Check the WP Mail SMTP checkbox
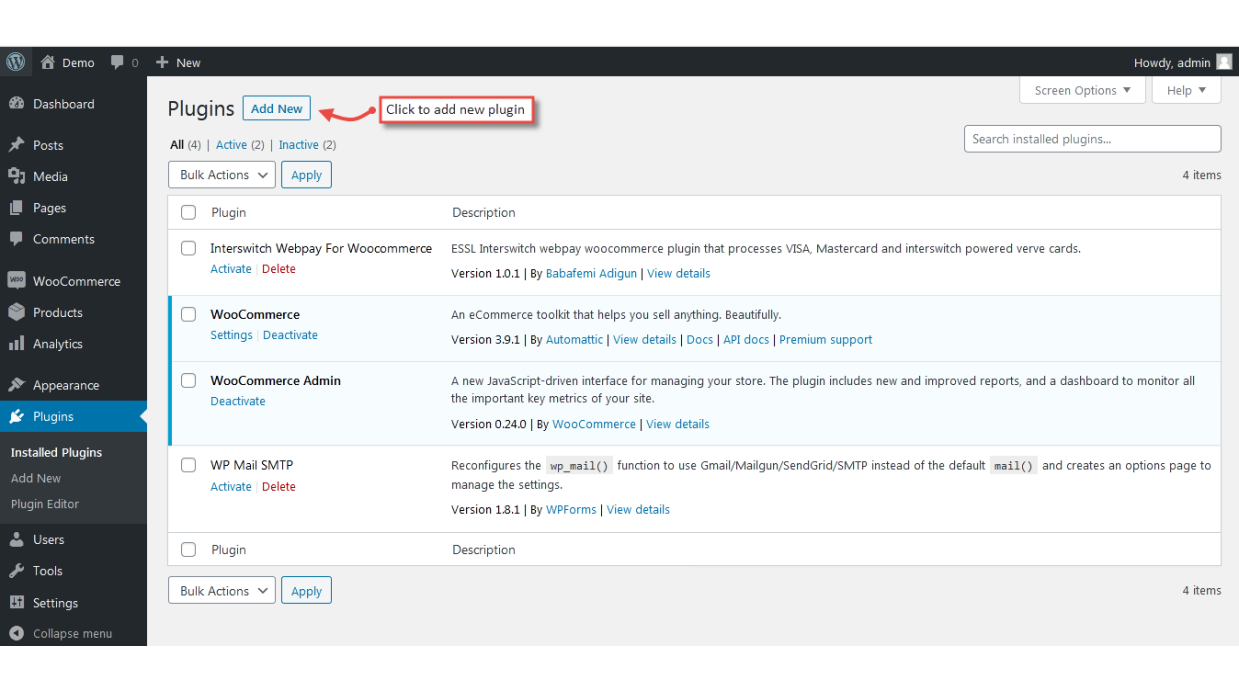1239x690 pixels. [x=188, y=465]
